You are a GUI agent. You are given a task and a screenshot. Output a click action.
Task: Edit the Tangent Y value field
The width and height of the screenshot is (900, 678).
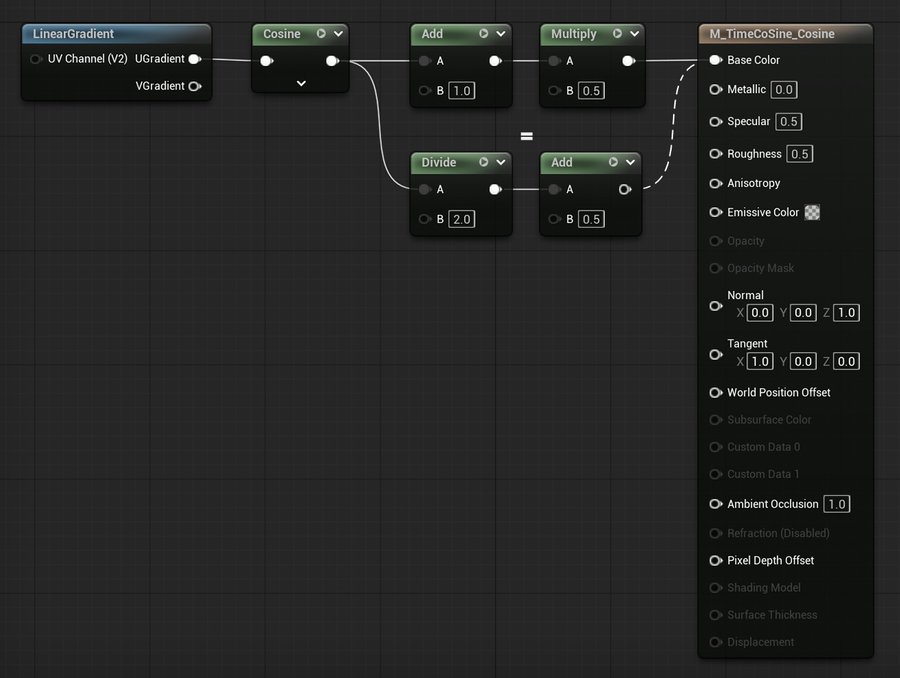coord(803,362)
